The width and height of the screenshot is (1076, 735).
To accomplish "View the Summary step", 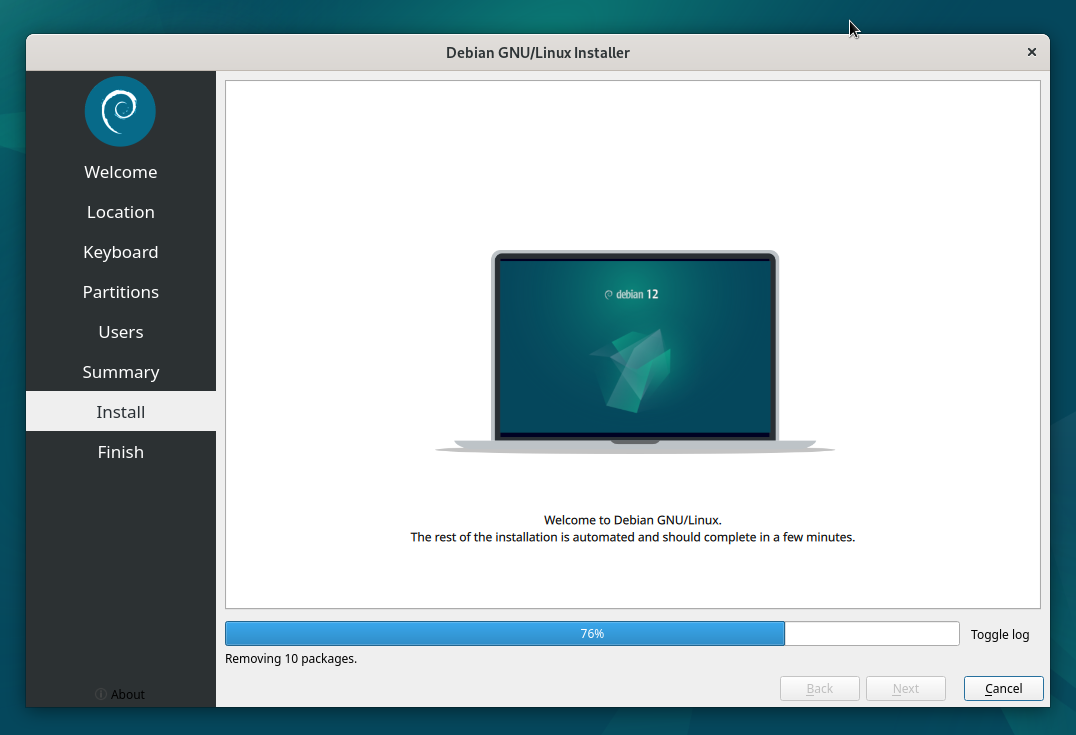I will (121, 371).
